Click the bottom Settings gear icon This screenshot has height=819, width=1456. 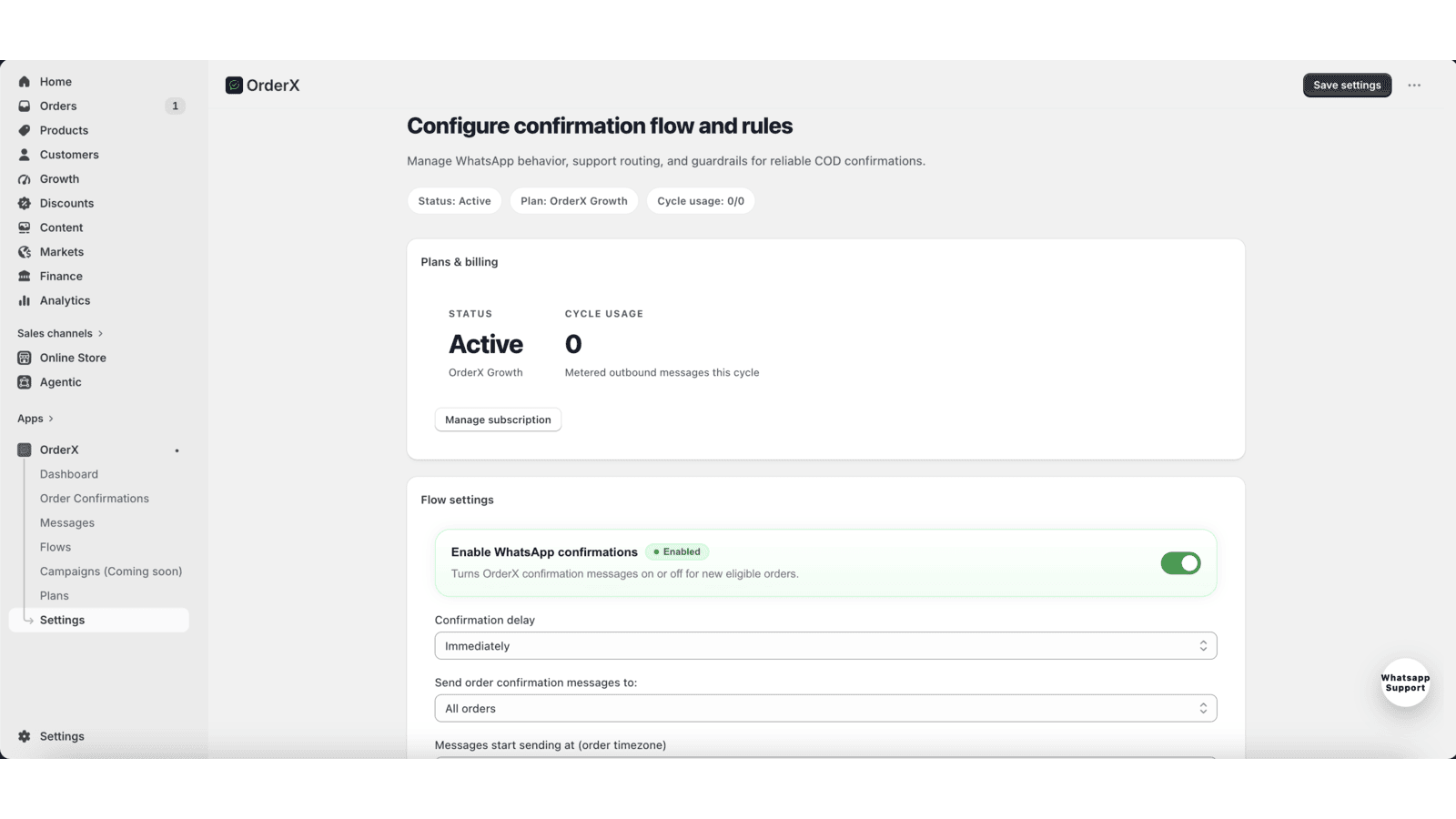[25, 736]
